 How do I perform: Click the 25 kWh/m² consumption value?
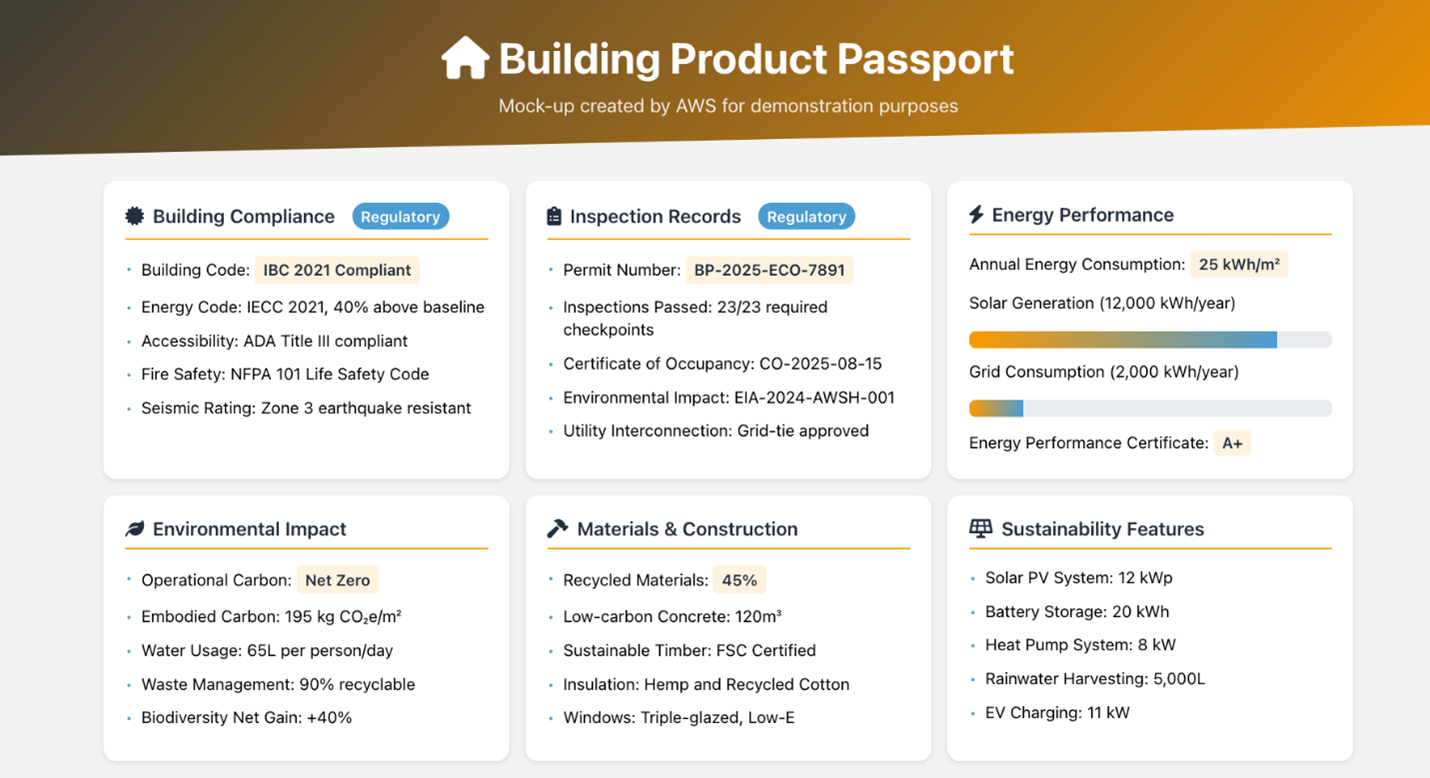(1238, 265)
